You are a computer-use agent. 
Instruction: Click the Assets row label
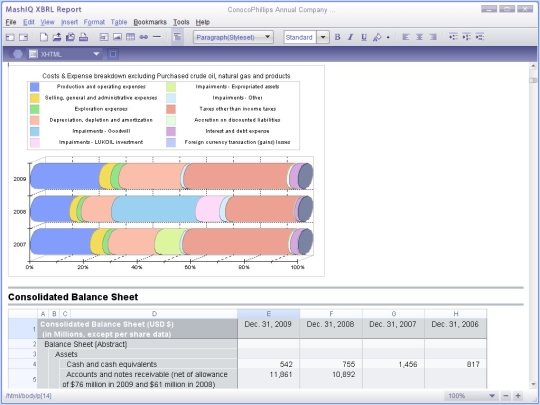66,354
